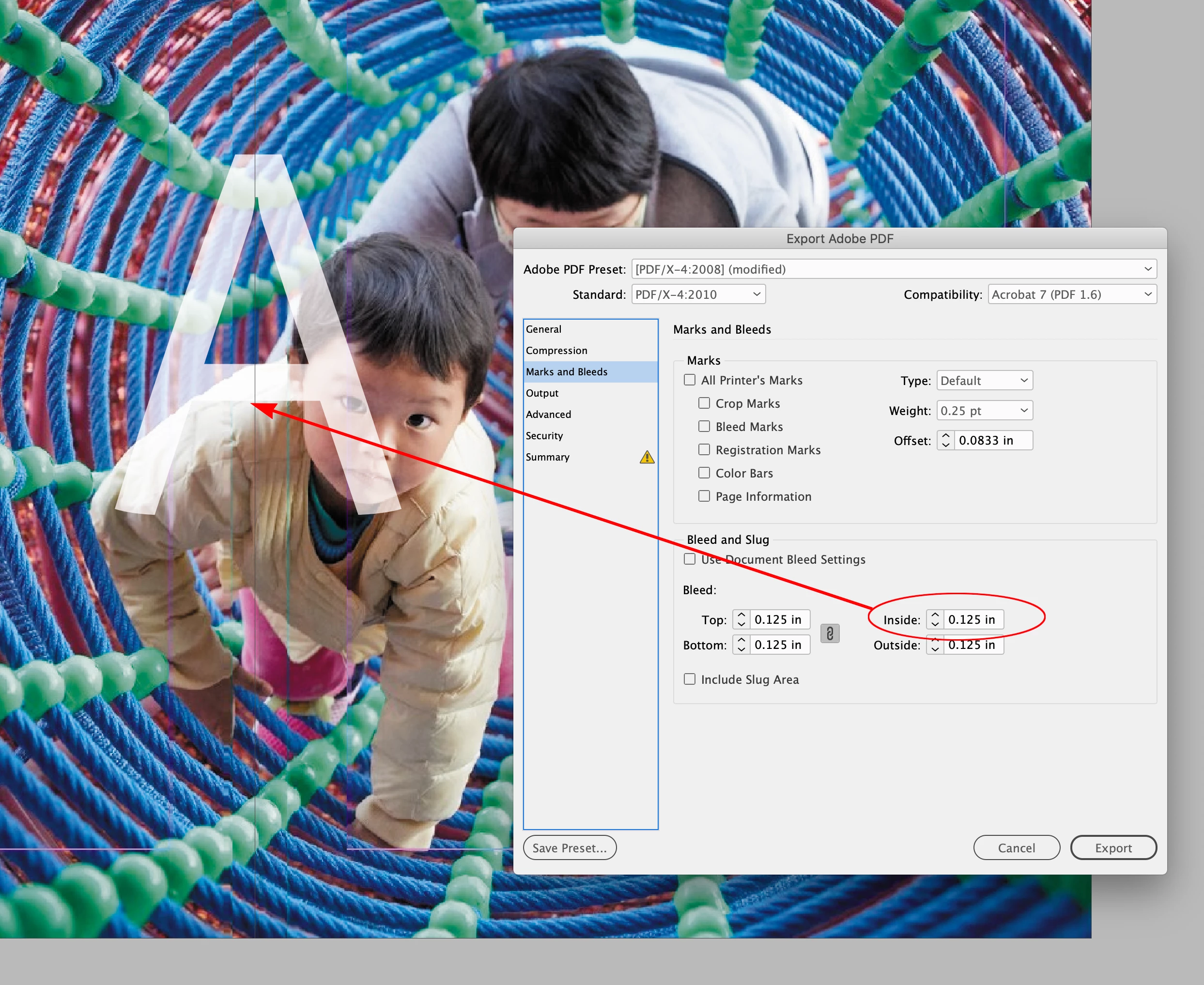Click the Bottom bleed stepper arrows
This screenshot has height=985, width=1204.
[741, 645]
